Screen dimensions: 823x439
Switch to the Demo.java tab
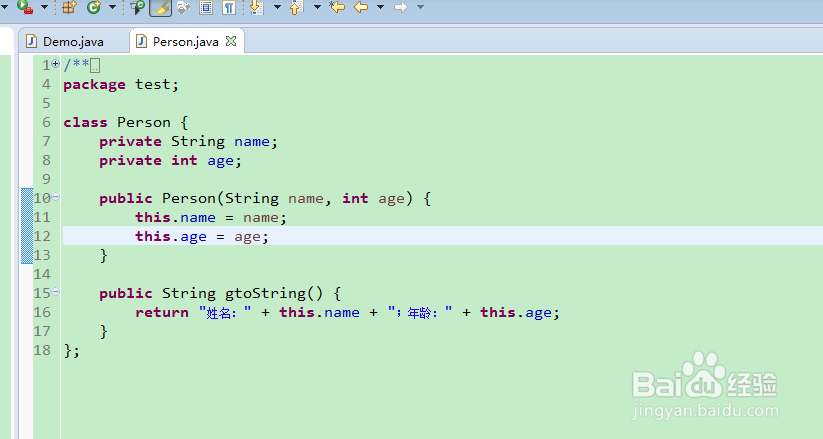(73, 41)
